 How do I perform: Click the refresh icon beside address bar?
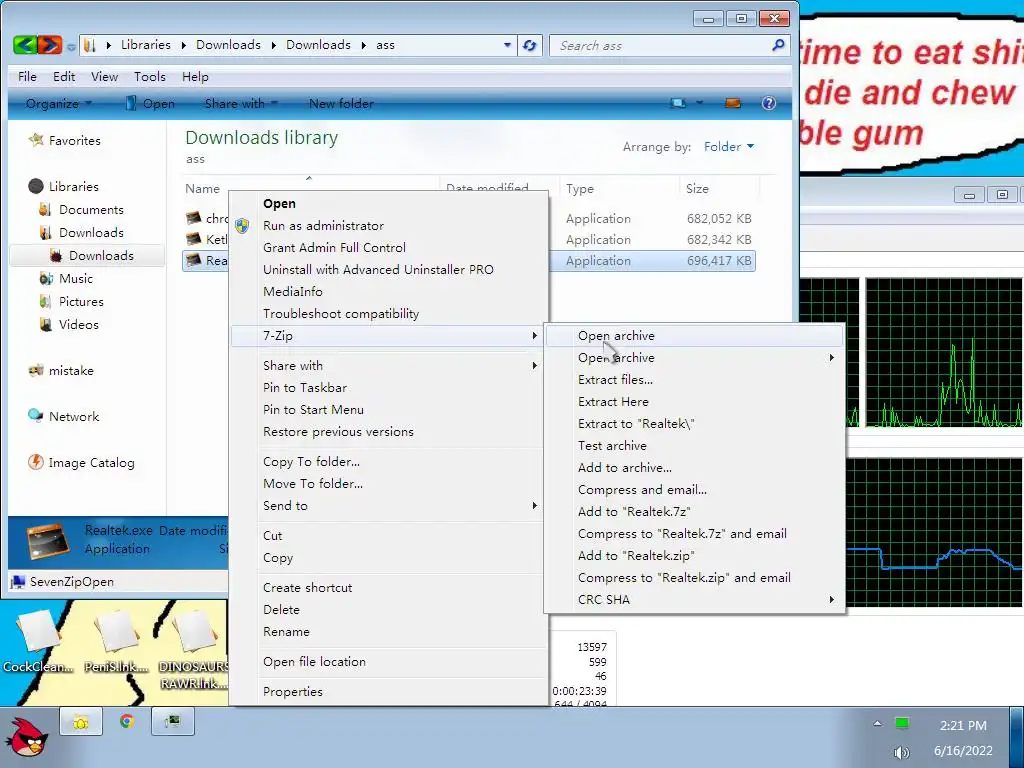530,45
